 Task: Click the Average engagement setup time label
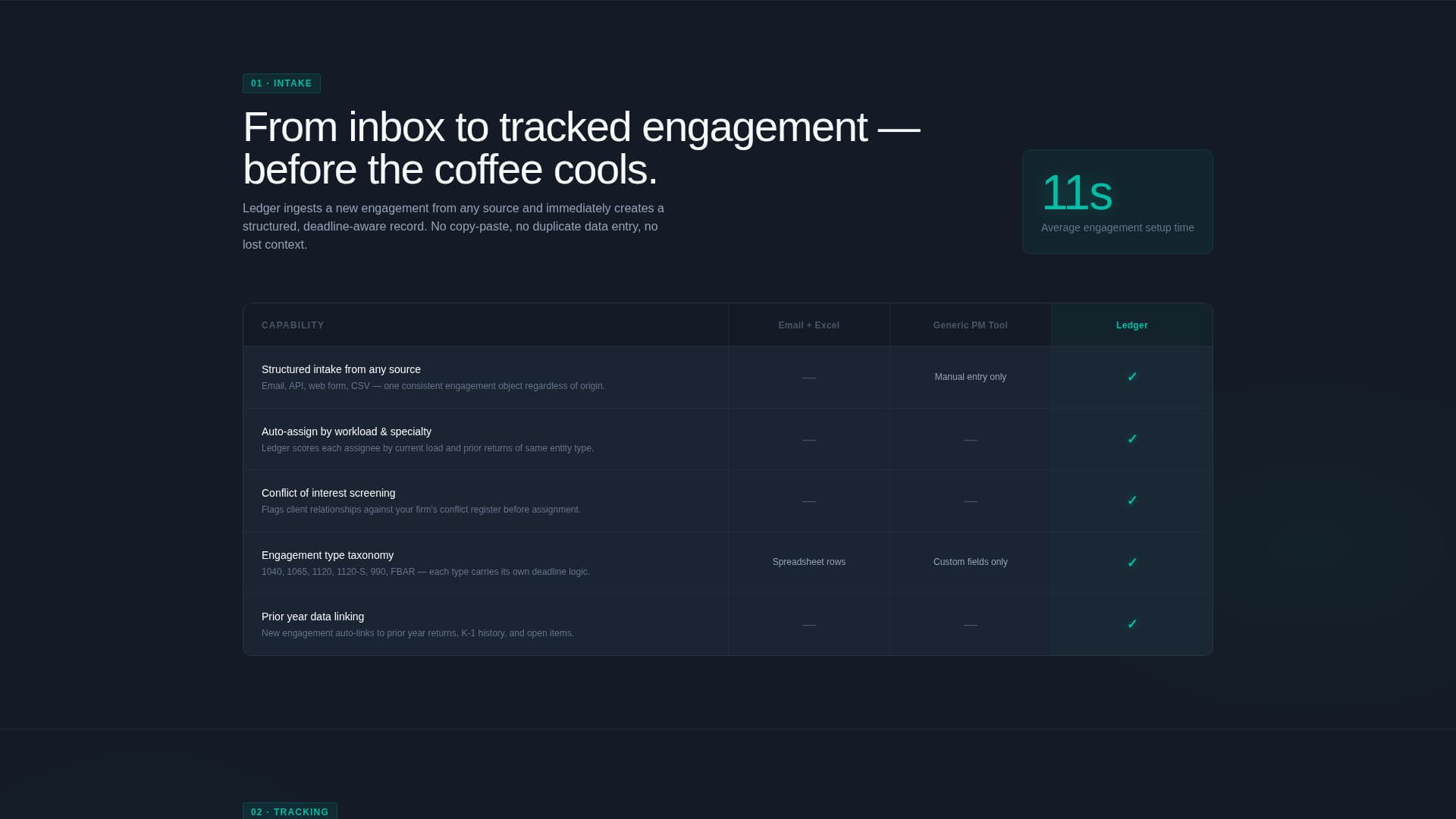[x=1117, y=227]
